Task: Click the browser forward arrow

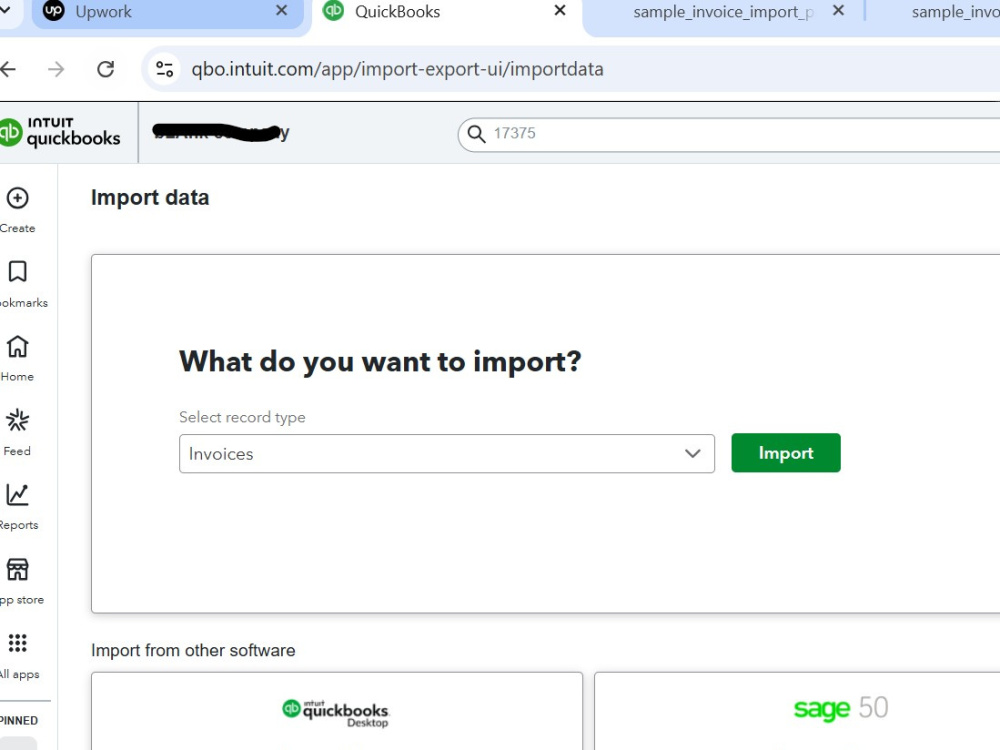Action: pyautogui.click(x=56, y=69)
